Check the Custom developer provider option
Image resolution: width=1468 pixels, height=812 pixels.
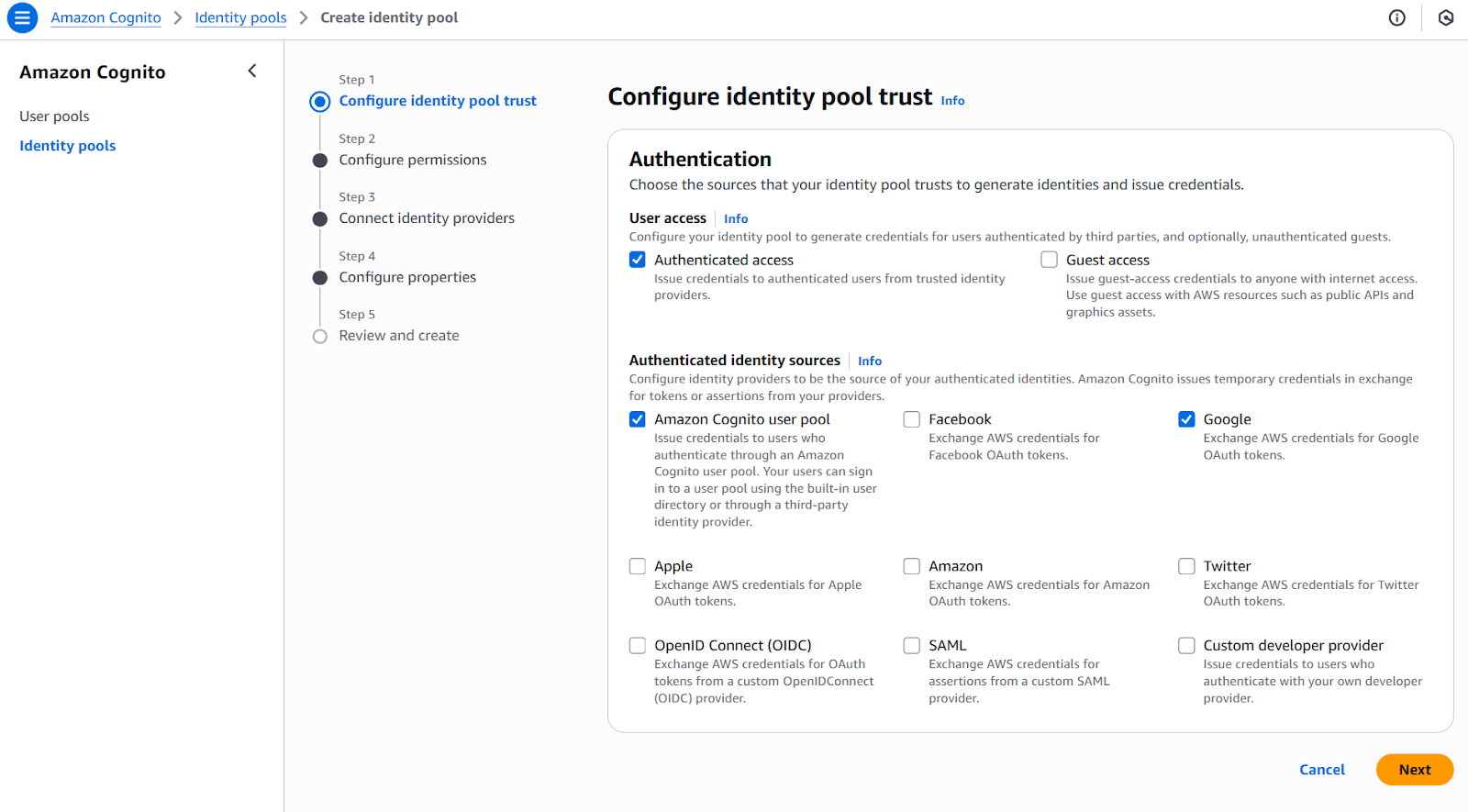[x=1186, y=645]
